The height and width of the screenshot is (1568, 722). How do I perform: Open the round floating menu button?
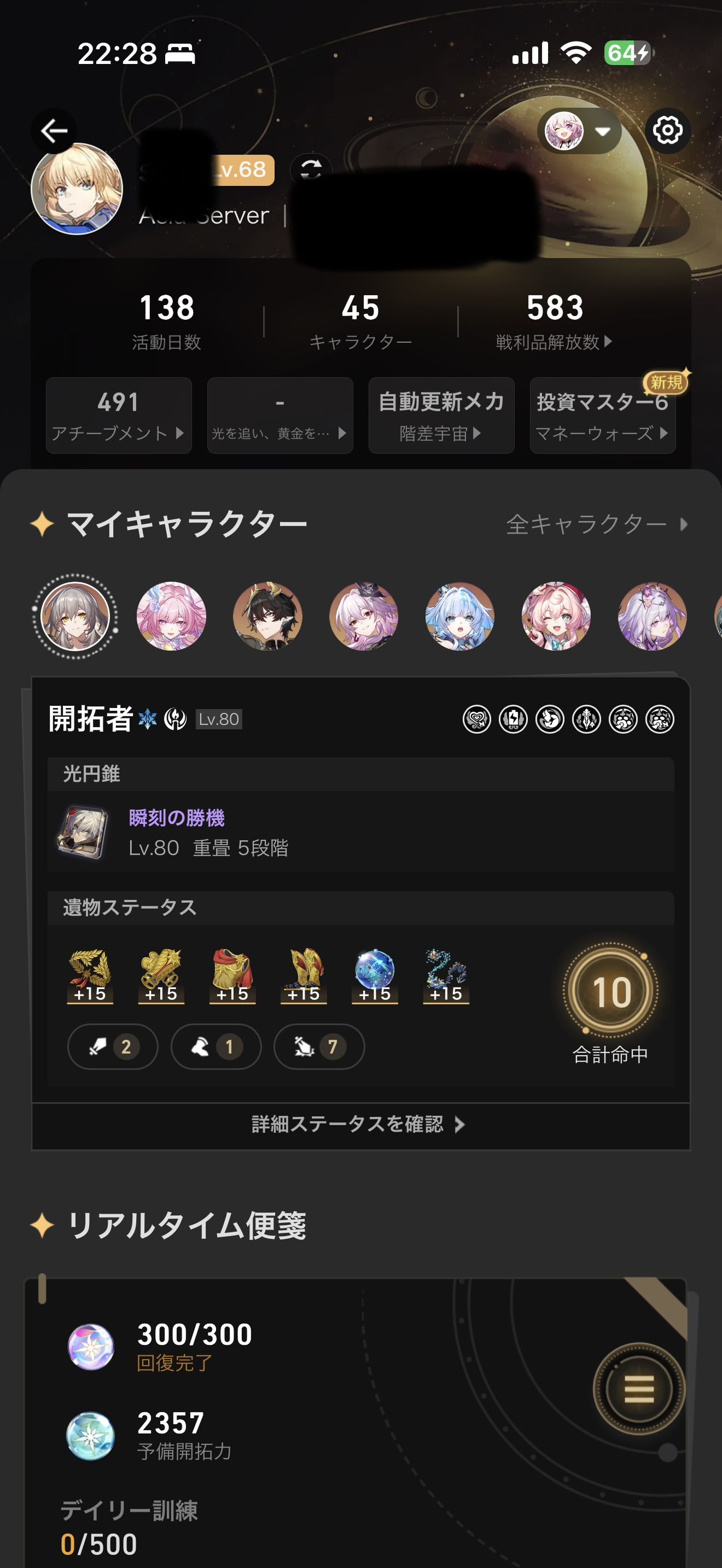coord(639,1389)
